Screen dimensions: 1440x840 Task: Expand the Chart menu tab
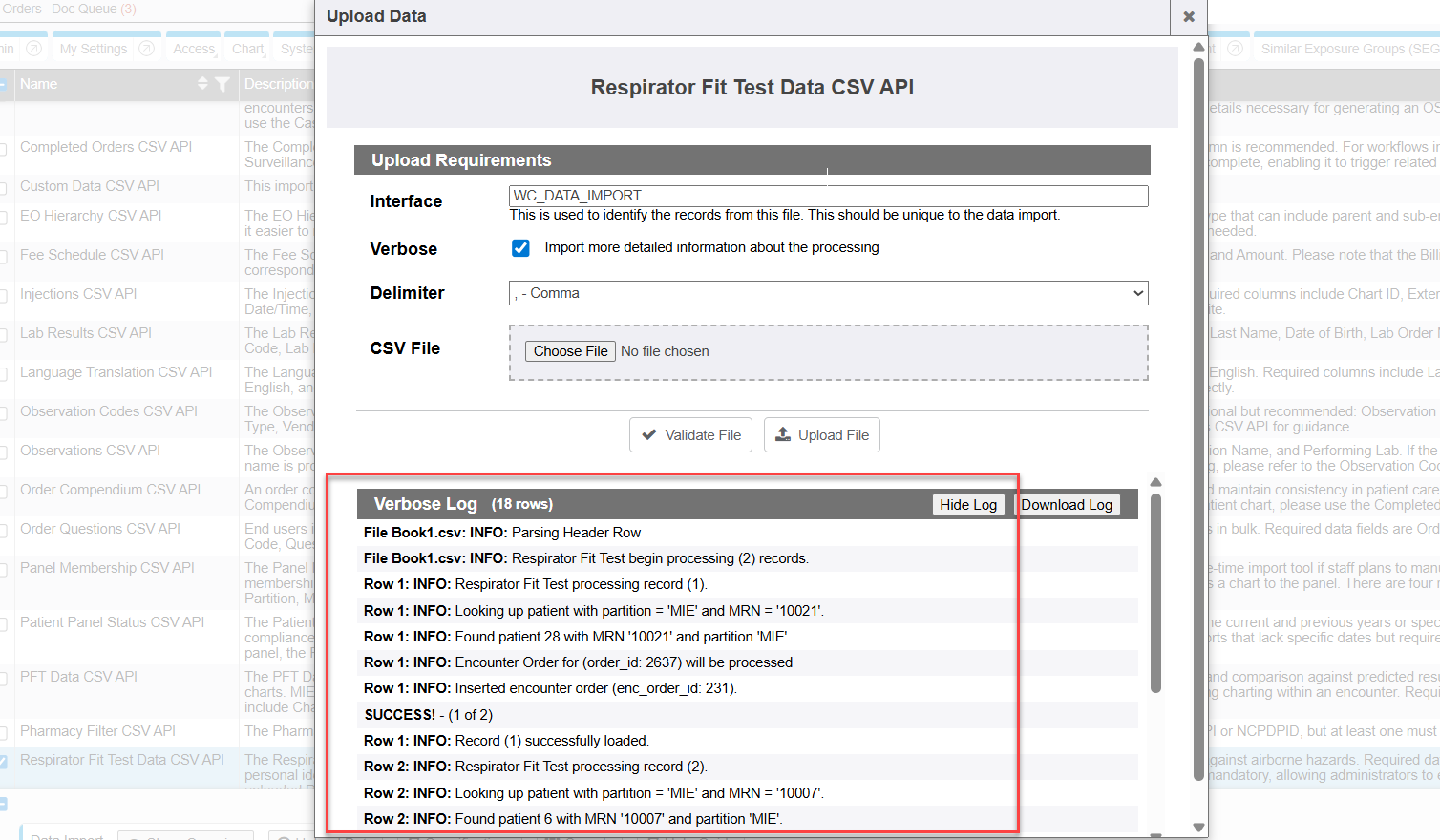tap(247, 49)
